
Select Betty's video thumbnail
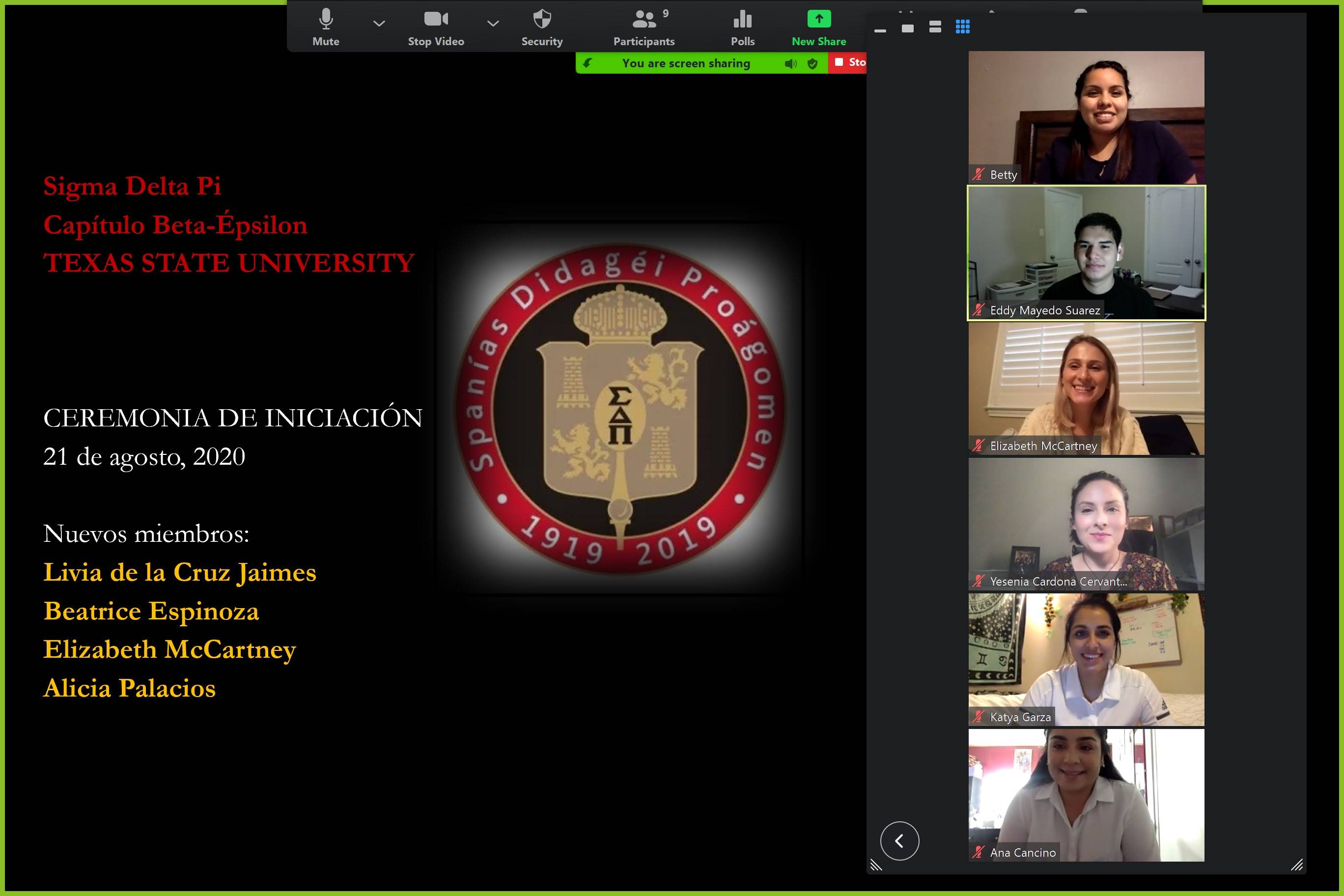(x=1086, y=117)
